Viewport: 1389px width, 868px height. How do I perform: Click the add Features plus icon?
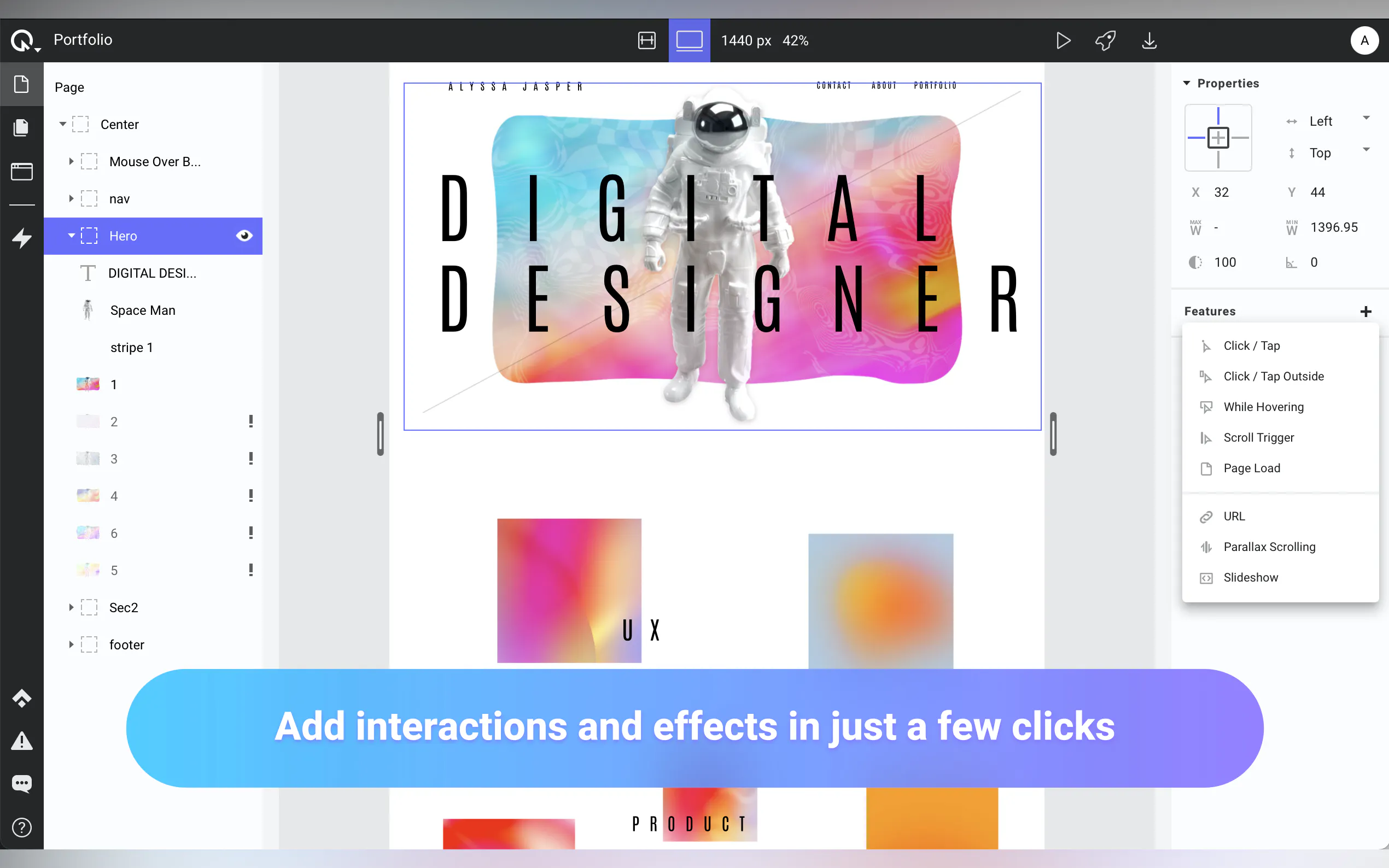pos(1365,311)
